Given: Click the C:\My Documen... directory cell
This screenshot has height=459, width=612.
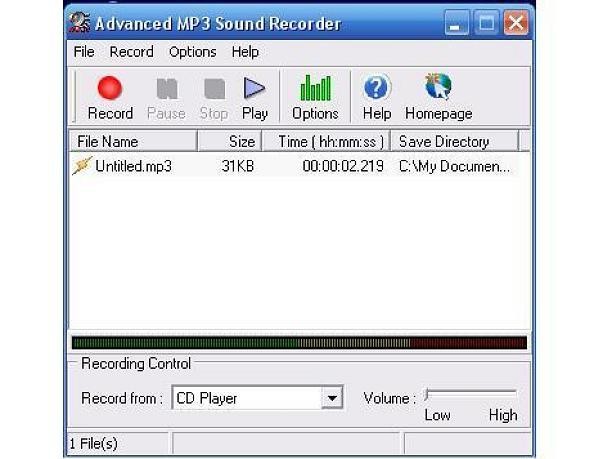Looking at the screenshot, I should point(454,166).
